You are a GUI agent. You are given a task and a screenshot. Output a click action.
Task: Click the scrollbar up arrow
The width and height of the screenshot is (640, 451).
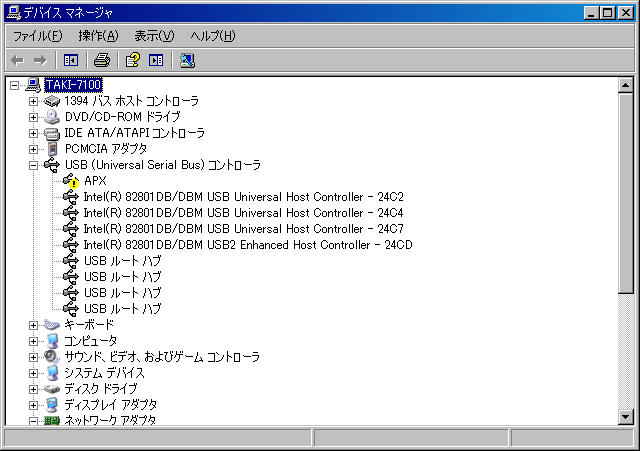[x=626, y=85]
